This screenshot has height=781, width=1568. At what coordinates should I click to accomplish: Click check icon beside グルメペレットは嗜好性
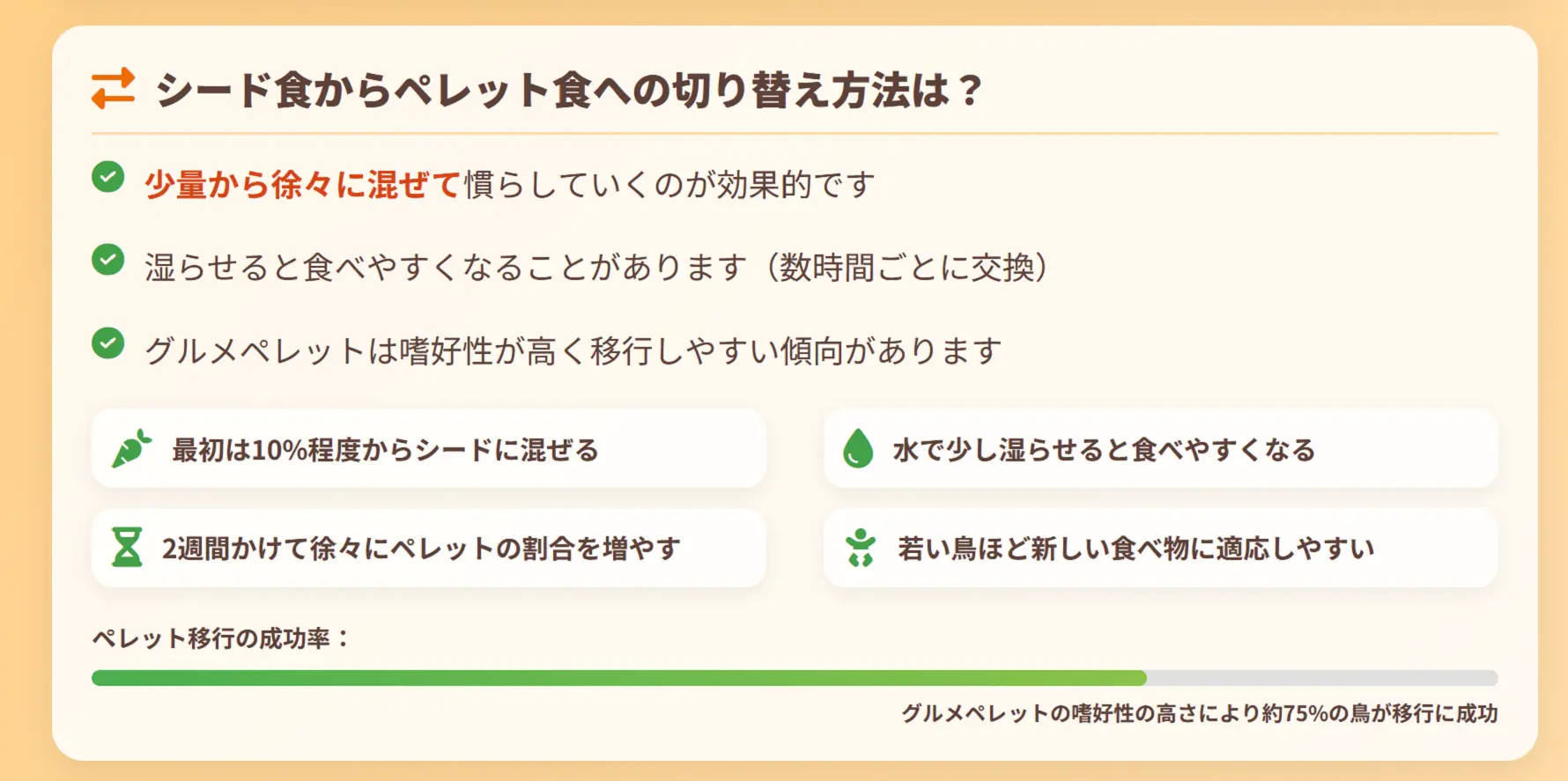point(108,343)
